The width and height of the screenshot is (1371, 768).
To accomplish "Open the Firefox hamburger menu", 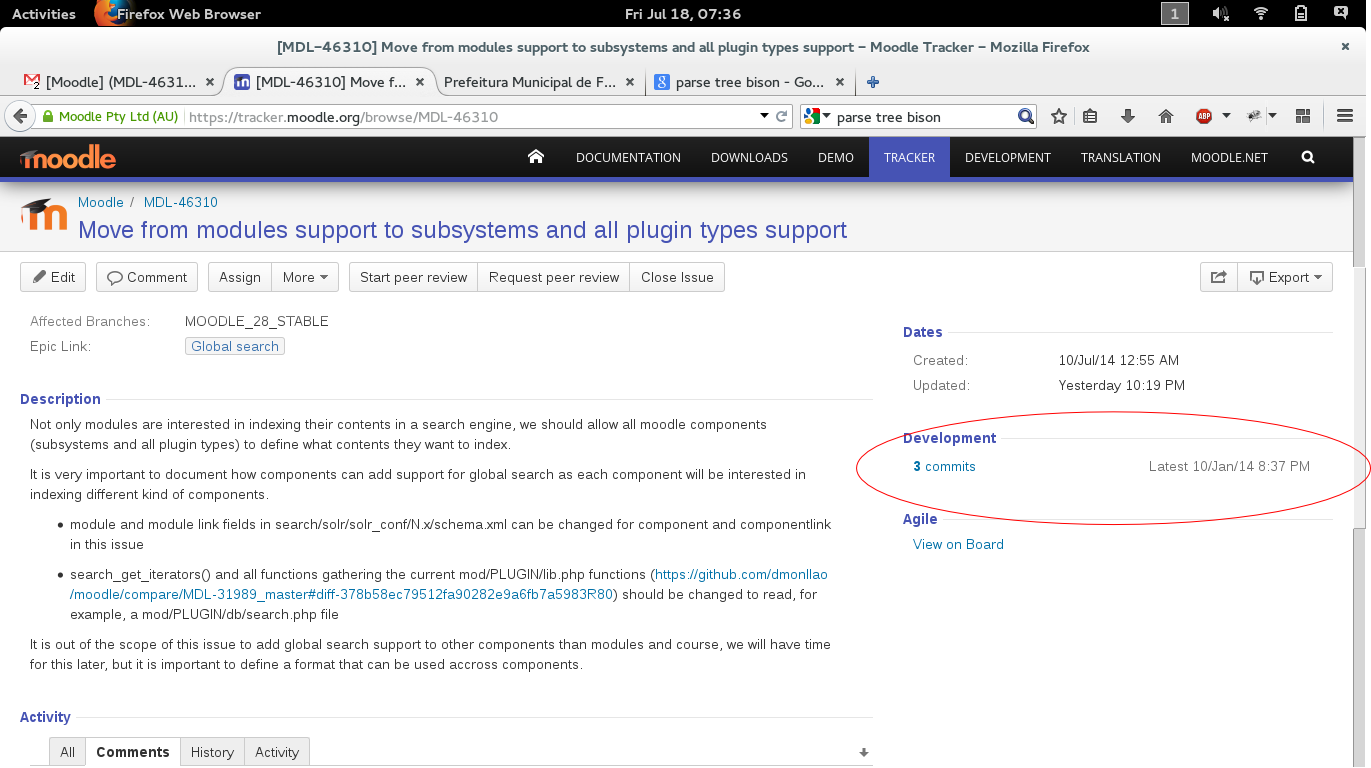I will coord(1345,116).
